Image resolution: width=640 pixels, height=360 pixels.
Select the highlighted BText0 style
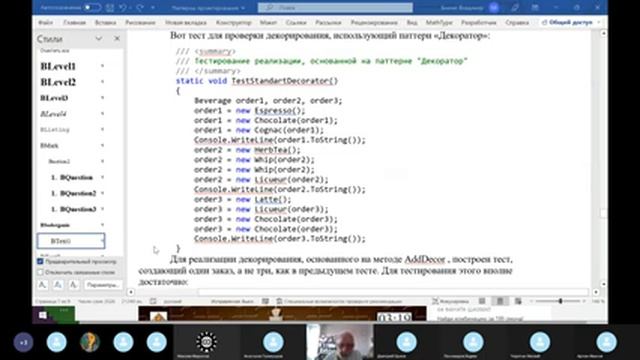coord(71,241)
